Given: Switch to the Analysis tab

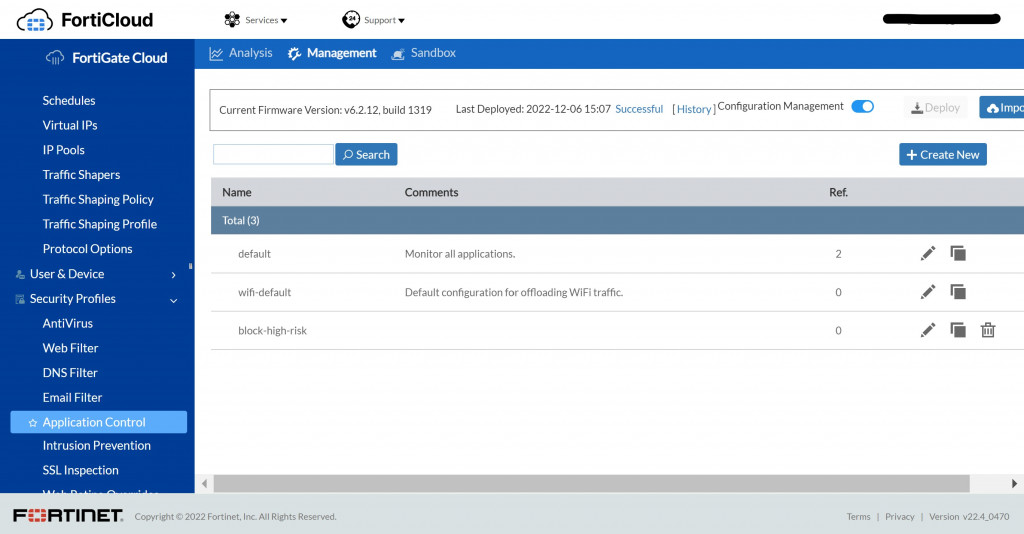Looking at the screenshot, I should [x=241, y=53].
